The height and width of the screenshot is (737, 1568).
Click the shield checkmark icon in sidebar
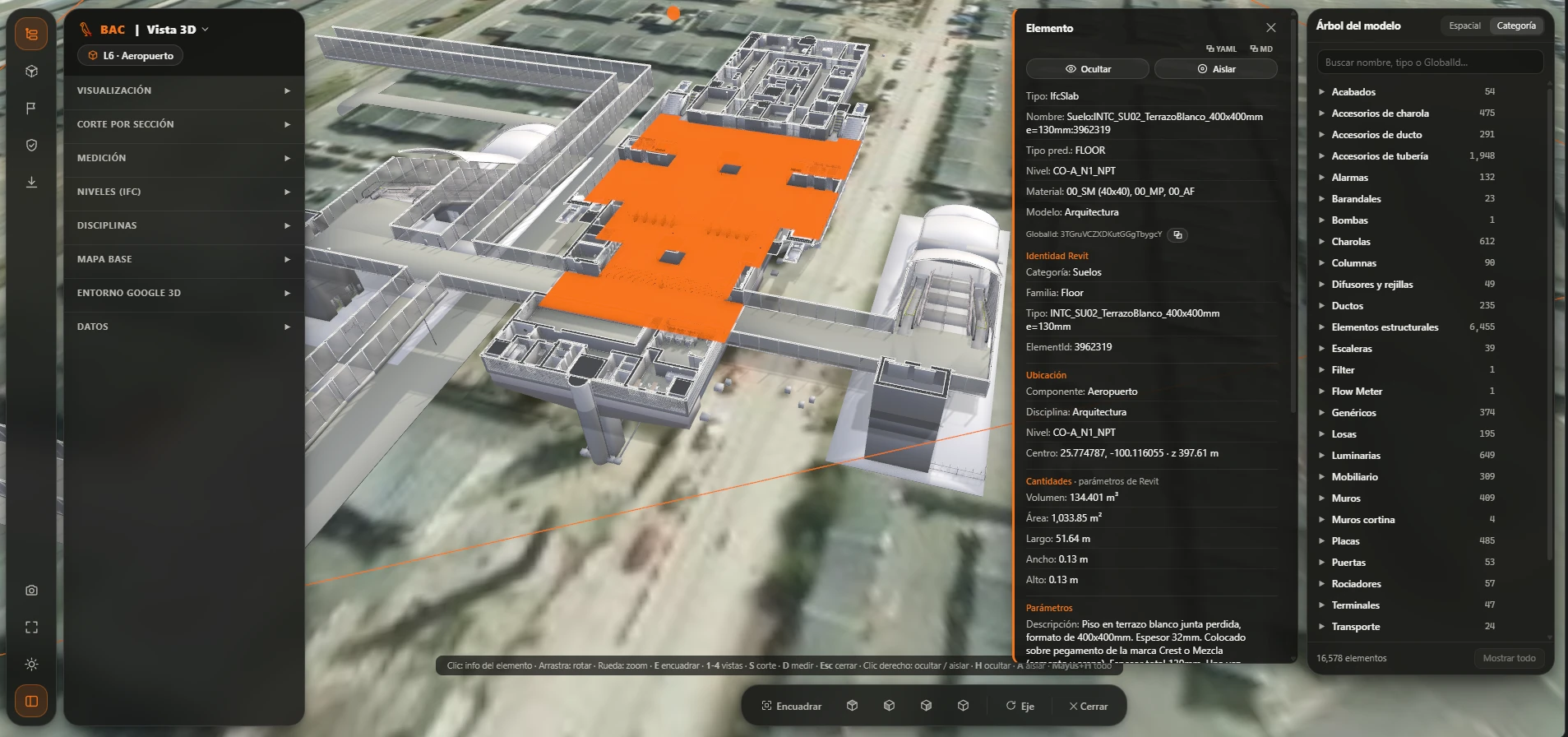pos(31,146)
